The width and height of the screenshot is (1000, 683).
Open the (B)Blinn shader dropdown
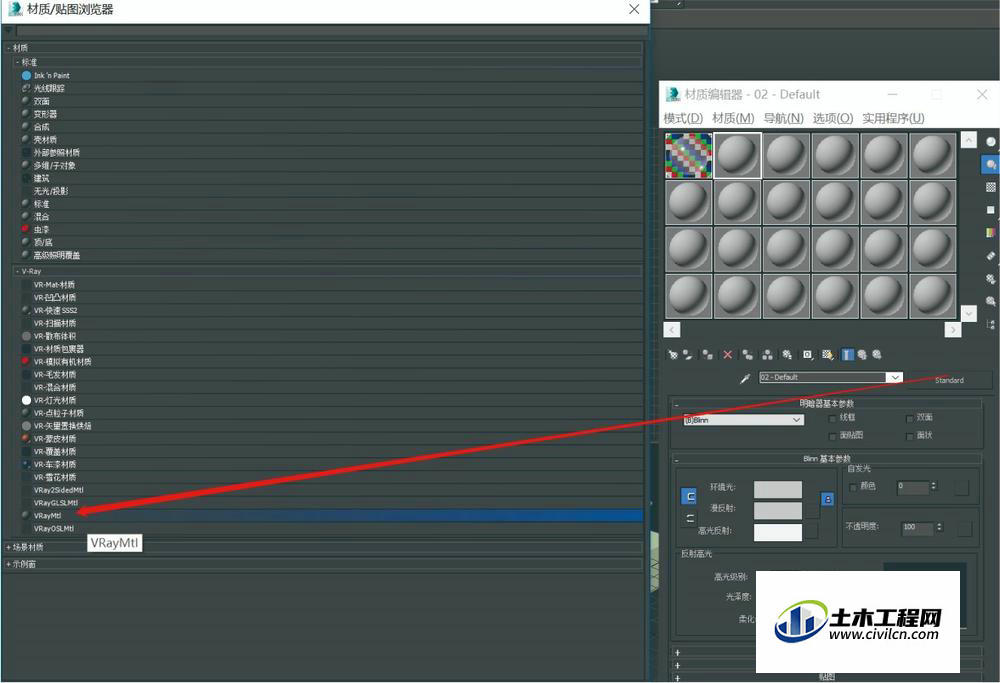pos(743,420)
